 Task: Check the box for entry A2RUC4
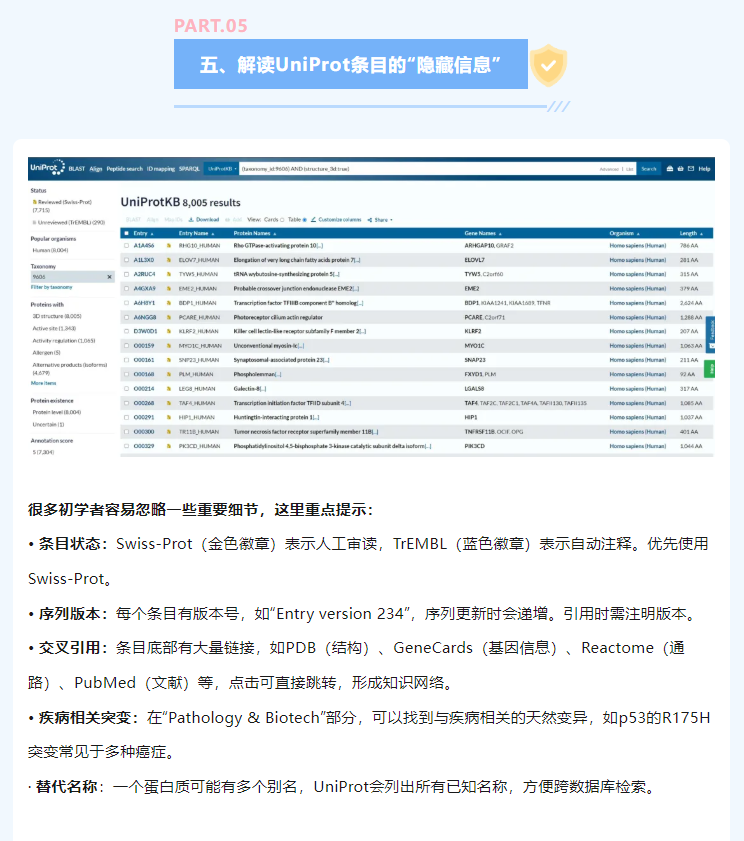tap(127, 274)
